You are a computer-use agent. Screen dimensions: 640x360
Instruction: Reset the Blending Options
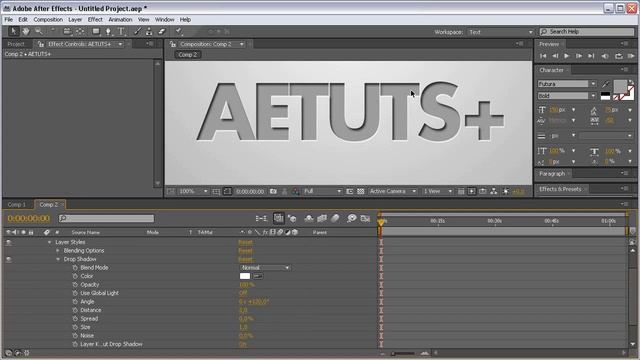[245, 251]
